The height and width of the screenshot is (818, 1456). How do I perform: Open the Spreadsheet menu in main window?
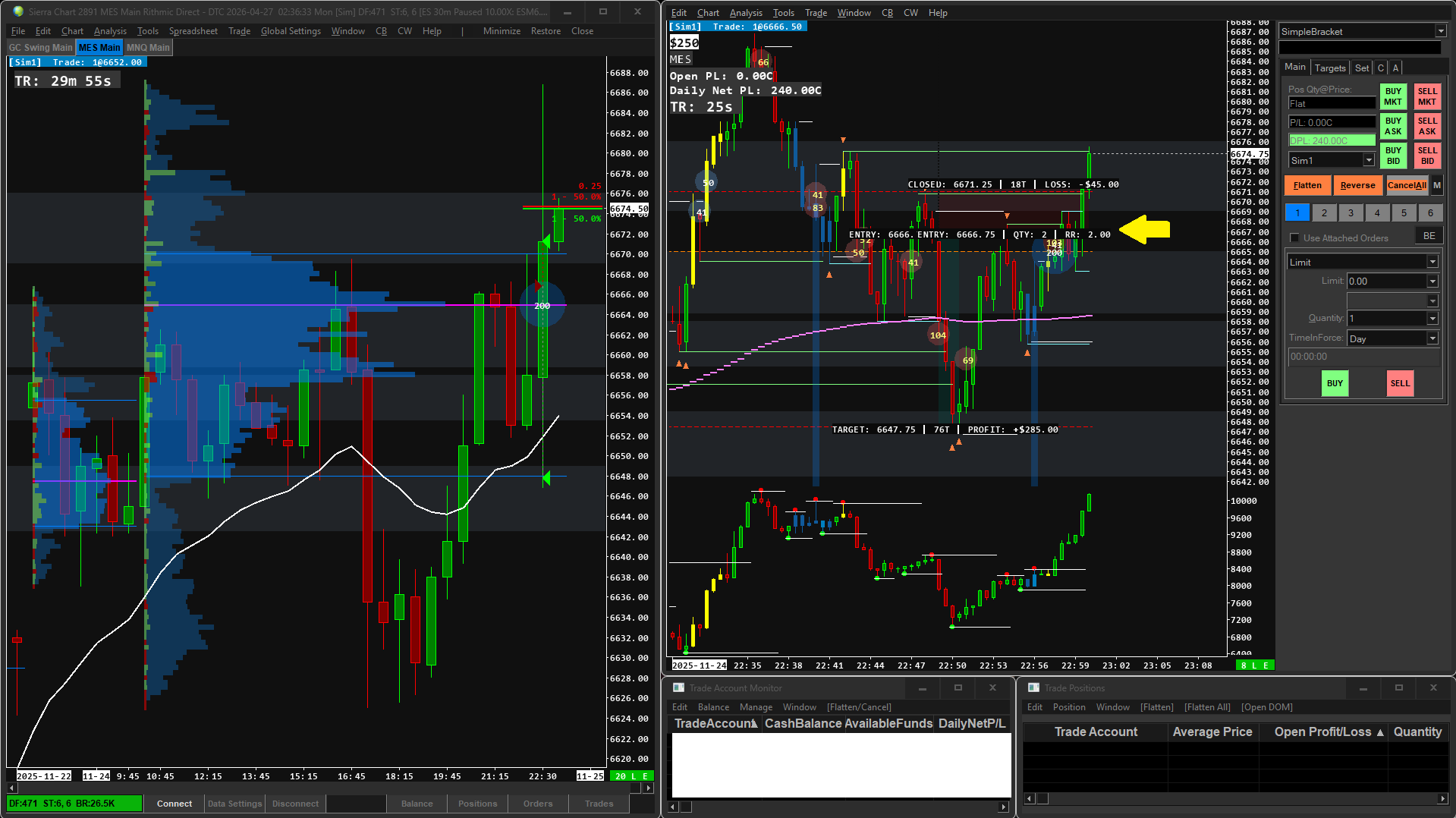click(193, 31)
